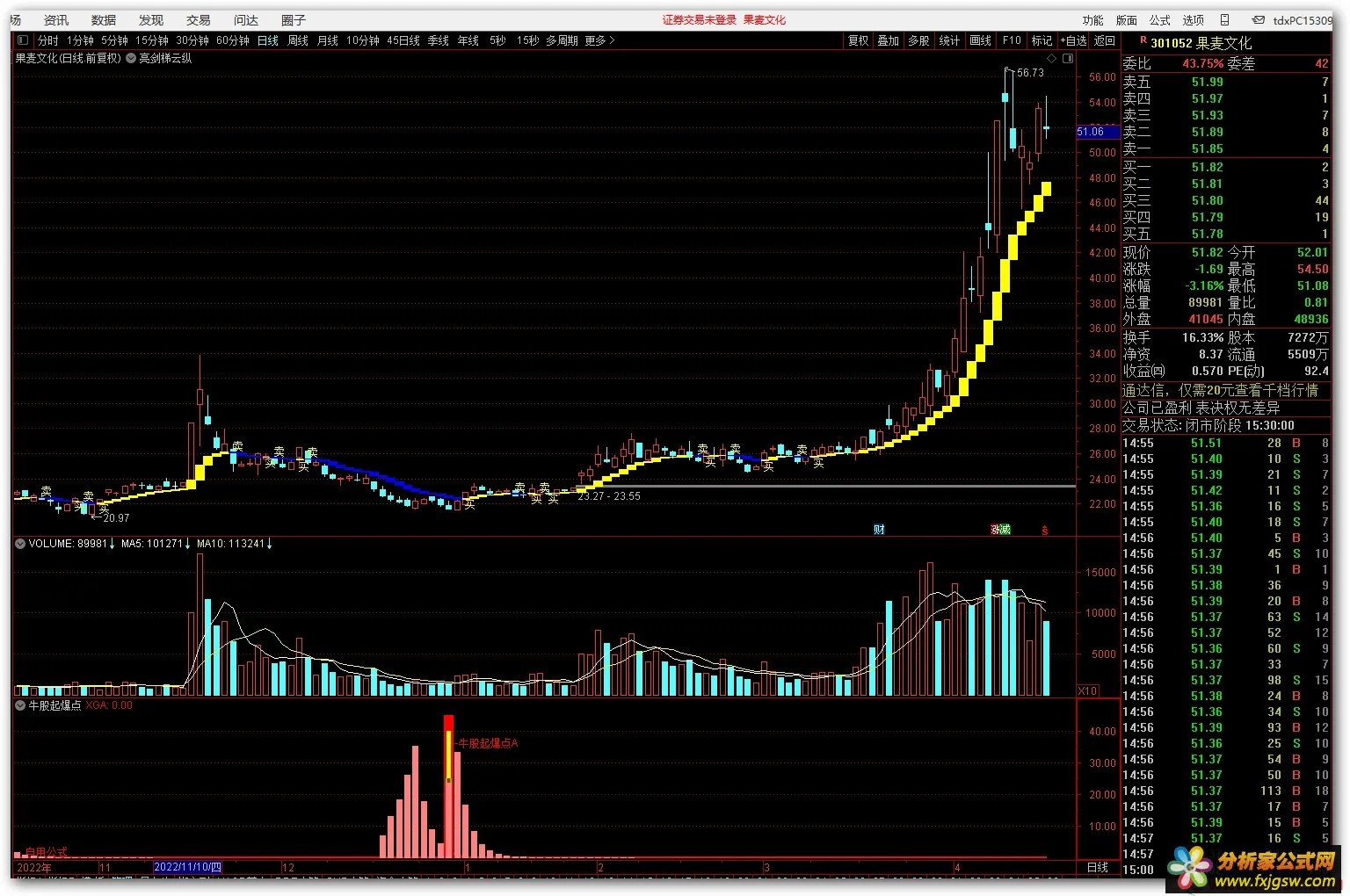
Task: Select the 季线 quarterly period
Action: point(439,40)
